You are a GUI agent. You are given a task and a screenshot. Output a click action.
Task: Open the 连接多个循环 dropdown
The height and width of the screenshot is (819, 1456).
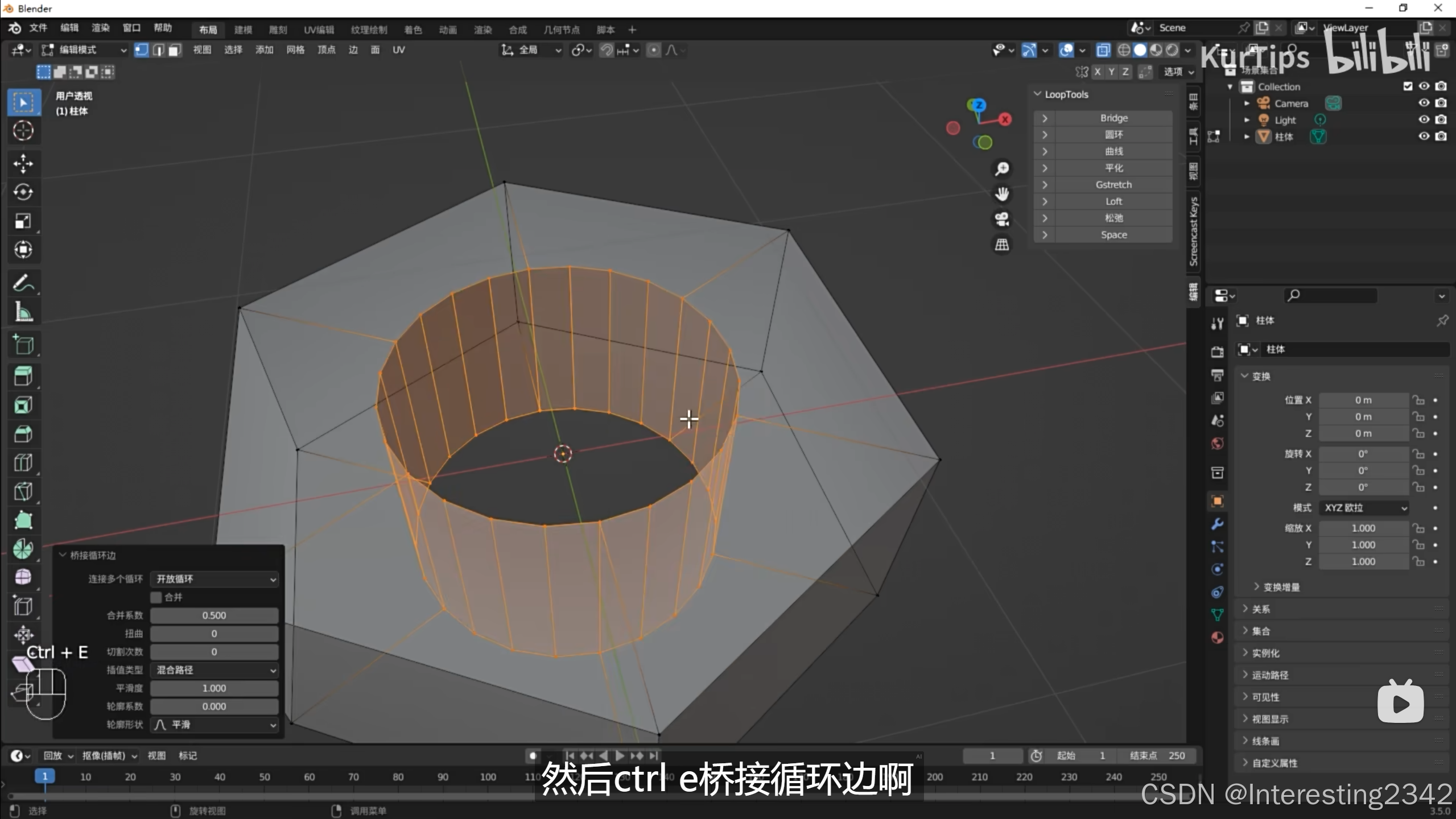215,579
